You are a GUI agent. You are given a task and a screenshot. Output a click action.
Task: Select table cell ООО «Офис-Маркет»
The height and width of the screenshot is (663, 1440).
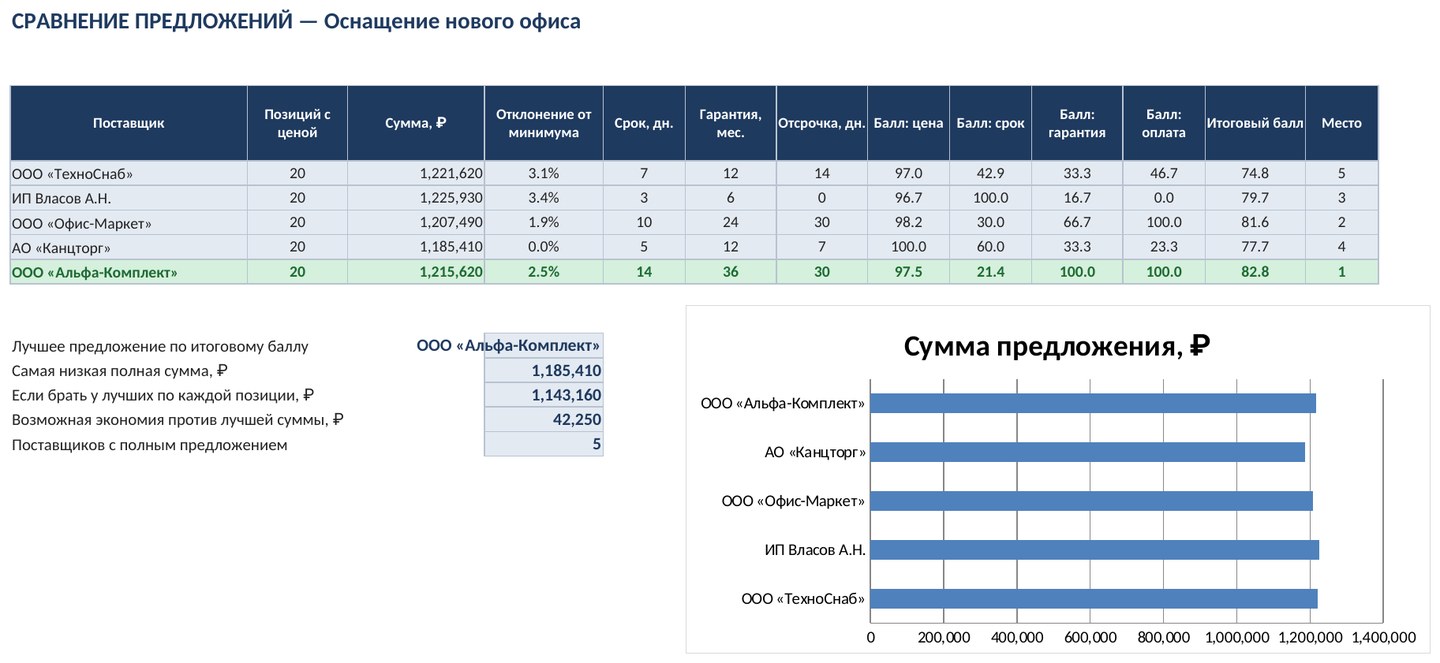coord(129,222)
